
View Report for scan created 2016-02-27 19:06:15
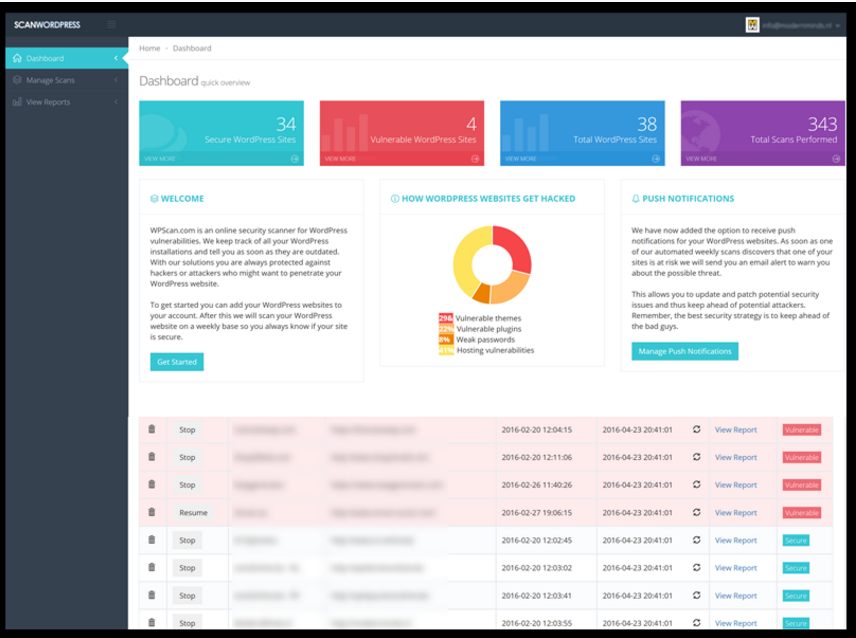click(736, 512)
